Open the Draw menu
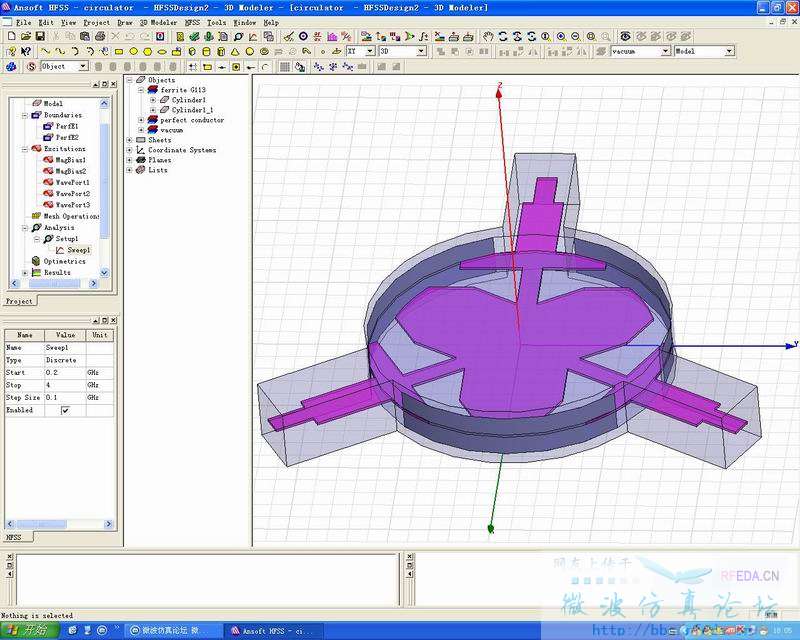Screen dimensions: 800x640 coord(124,22)
